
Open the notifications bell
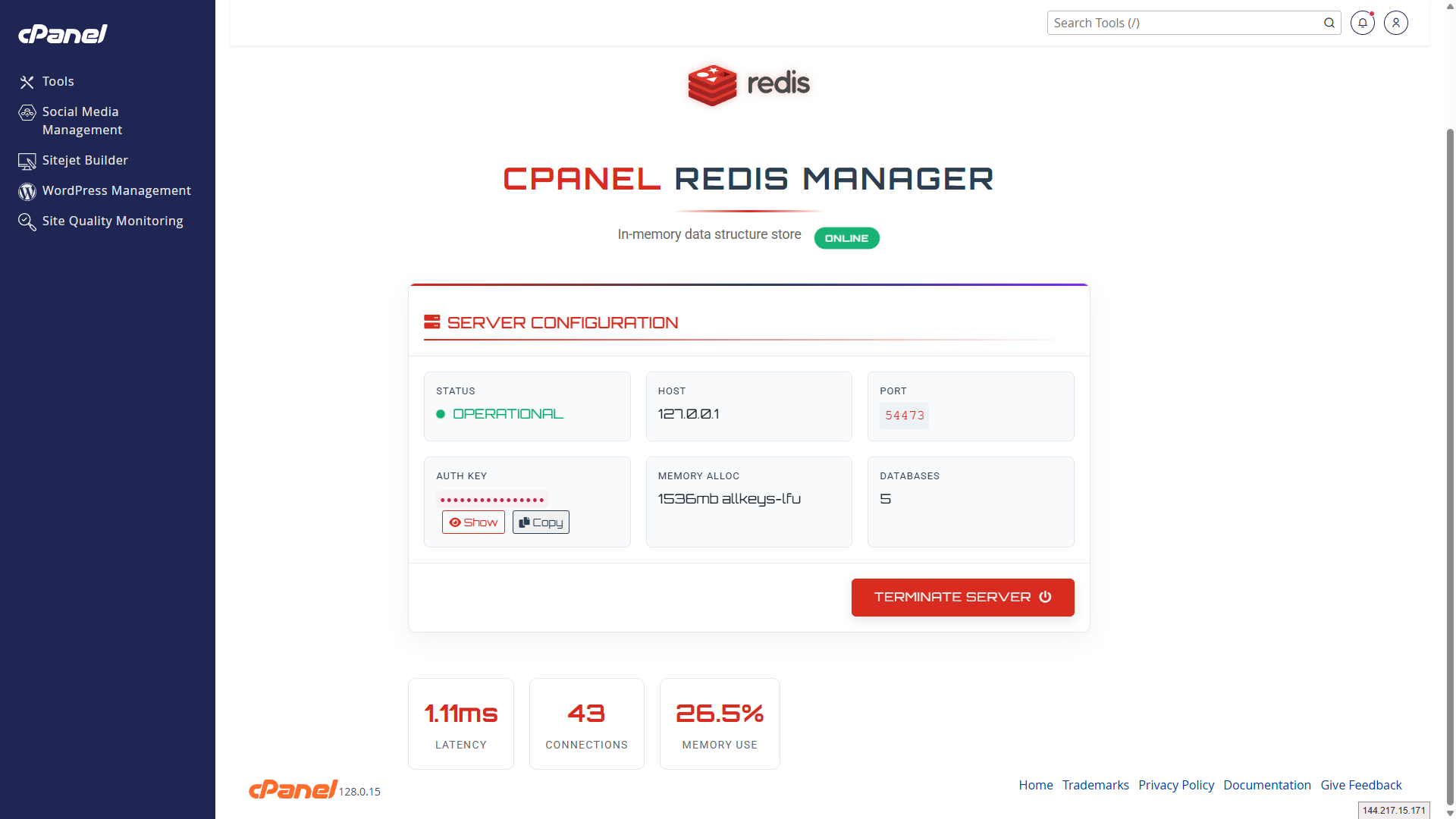[x=1362, y=23]
